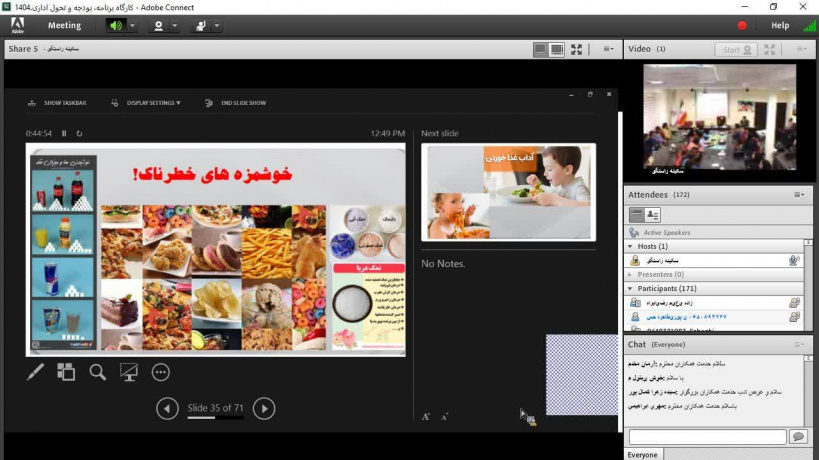The width and height of the screenshot is (819, 460).
Task: Click the Share pod full screen icon
Action: coord(577,49)
